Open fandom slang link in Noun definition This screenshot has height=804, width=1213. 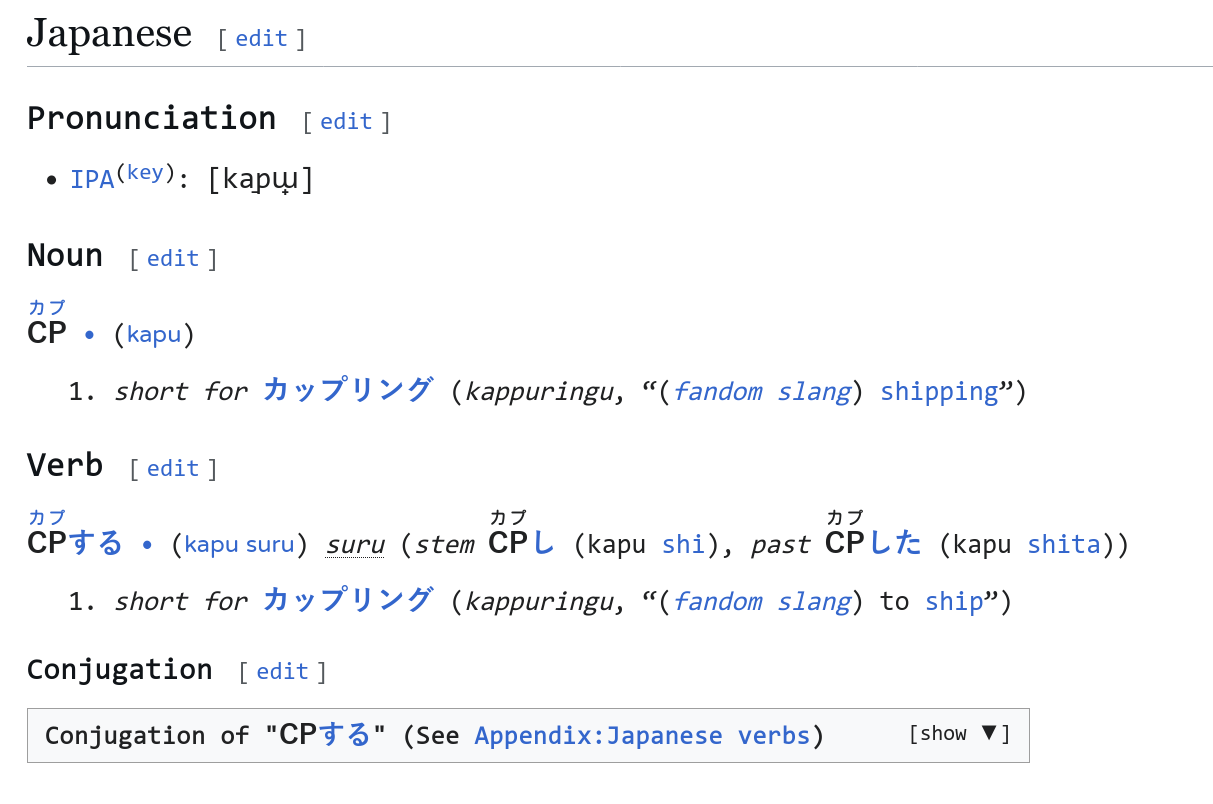761,392
